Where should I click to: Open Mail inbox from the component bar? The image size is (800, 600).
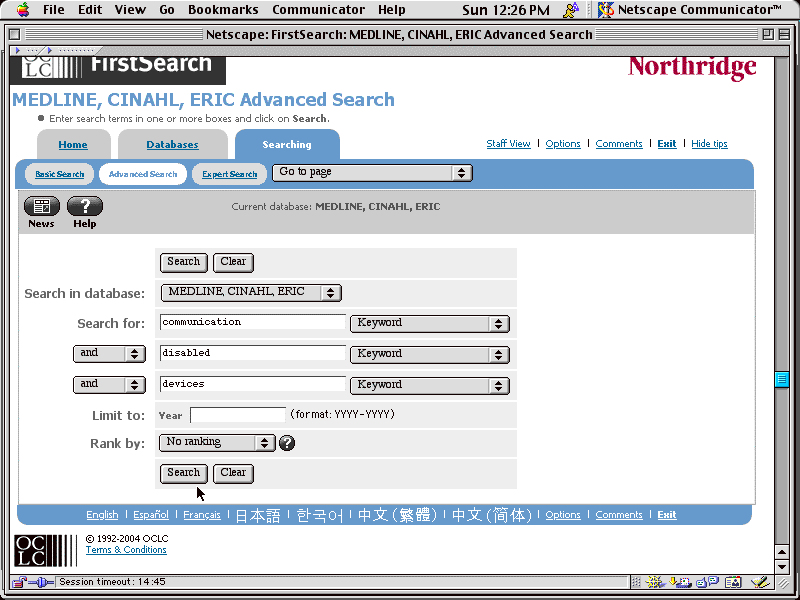[x=680, y=582]
